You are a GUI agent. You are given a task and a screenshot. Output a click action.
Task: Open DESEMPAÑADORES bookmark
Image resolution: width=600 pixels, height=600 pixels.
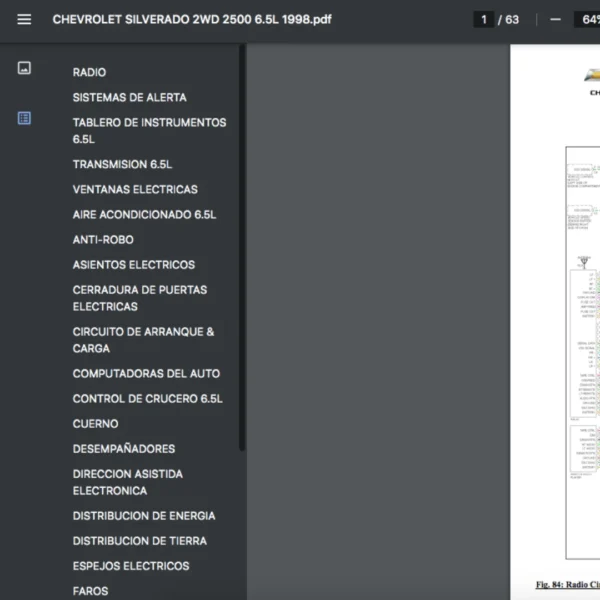(x=124, y=449)
